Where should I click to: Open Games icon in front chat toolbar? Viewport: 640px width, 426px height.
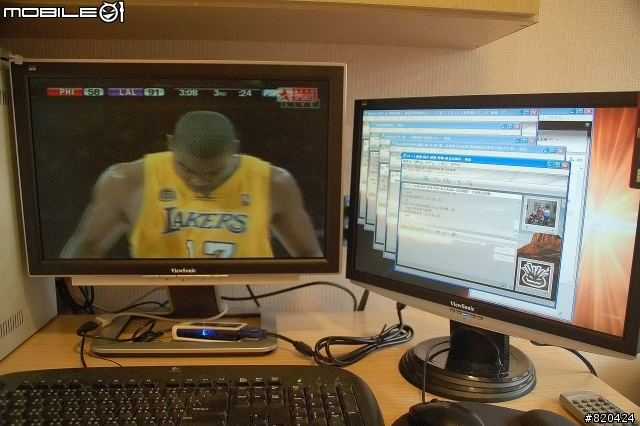tap(458, 182)
